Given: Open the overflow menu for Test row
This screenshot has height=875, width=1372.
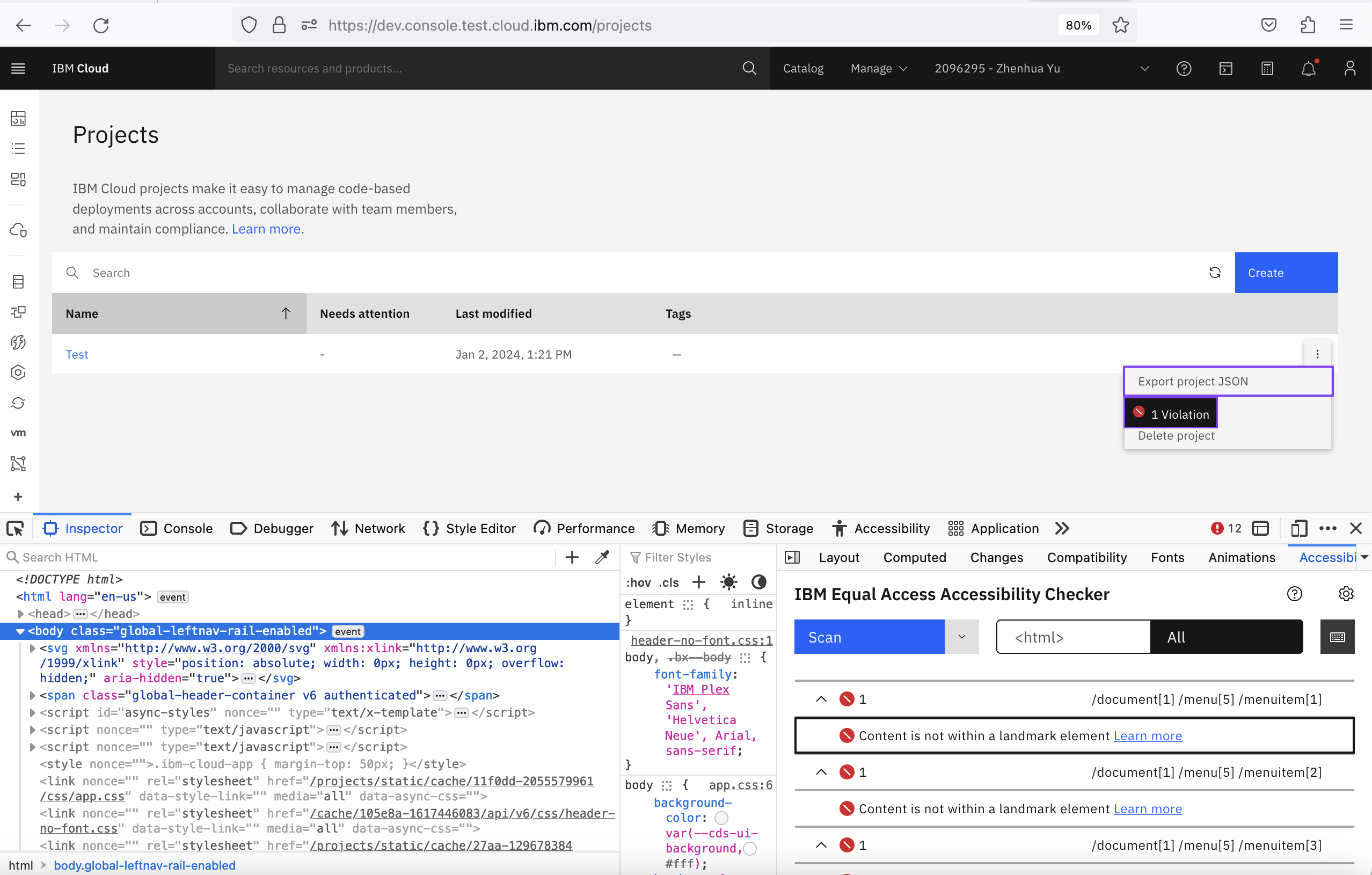Looking at the screenshot, I should pos(1317,354).
